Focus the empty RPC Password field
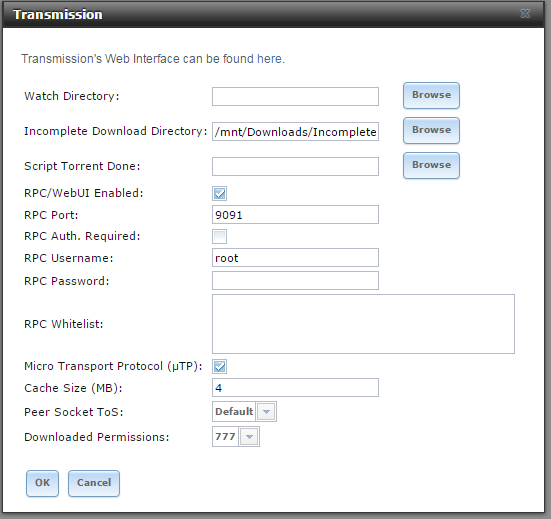 [295, 280]
